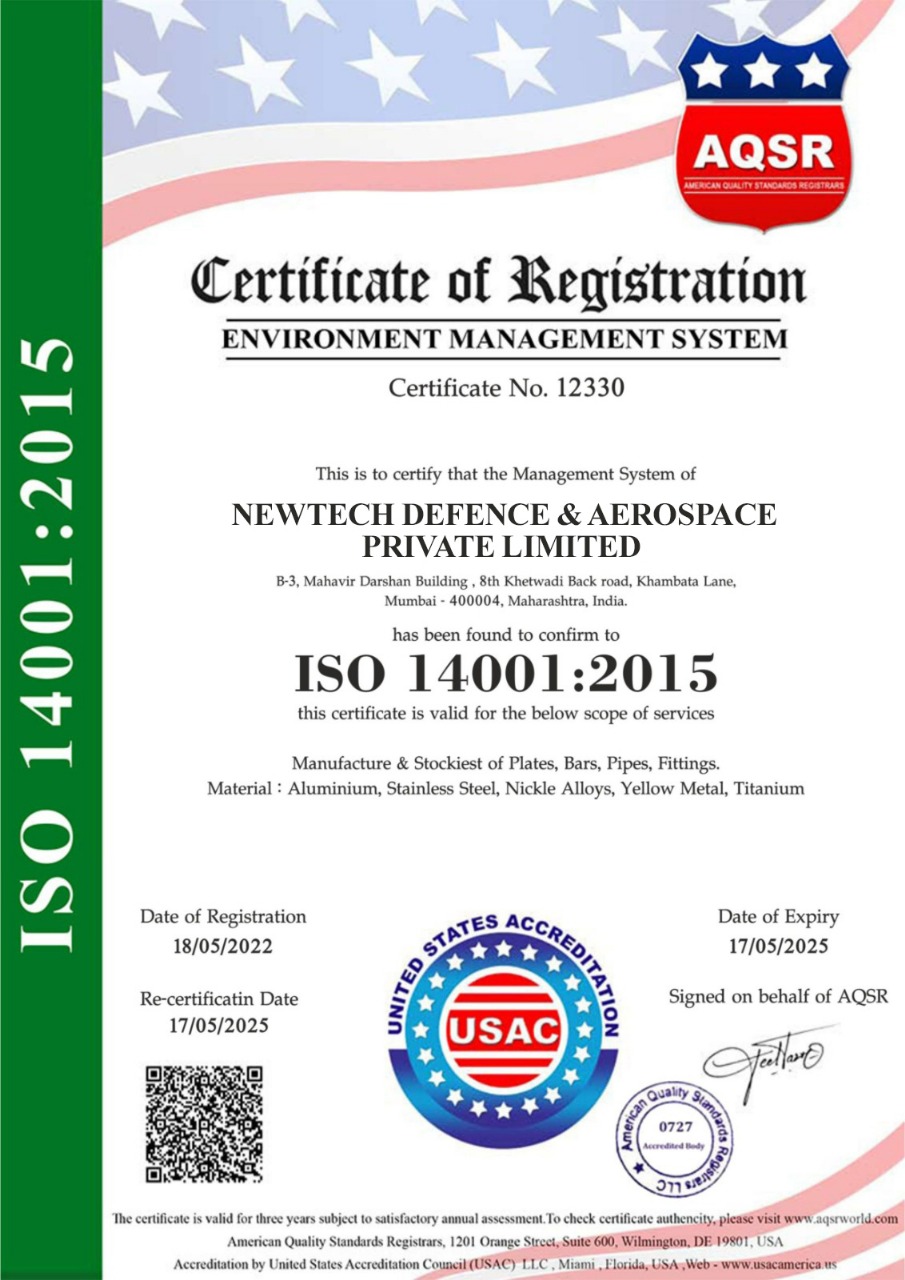
Task: Click 'this certificate is valid for the below scope'
Action: [x=506, y=714]
